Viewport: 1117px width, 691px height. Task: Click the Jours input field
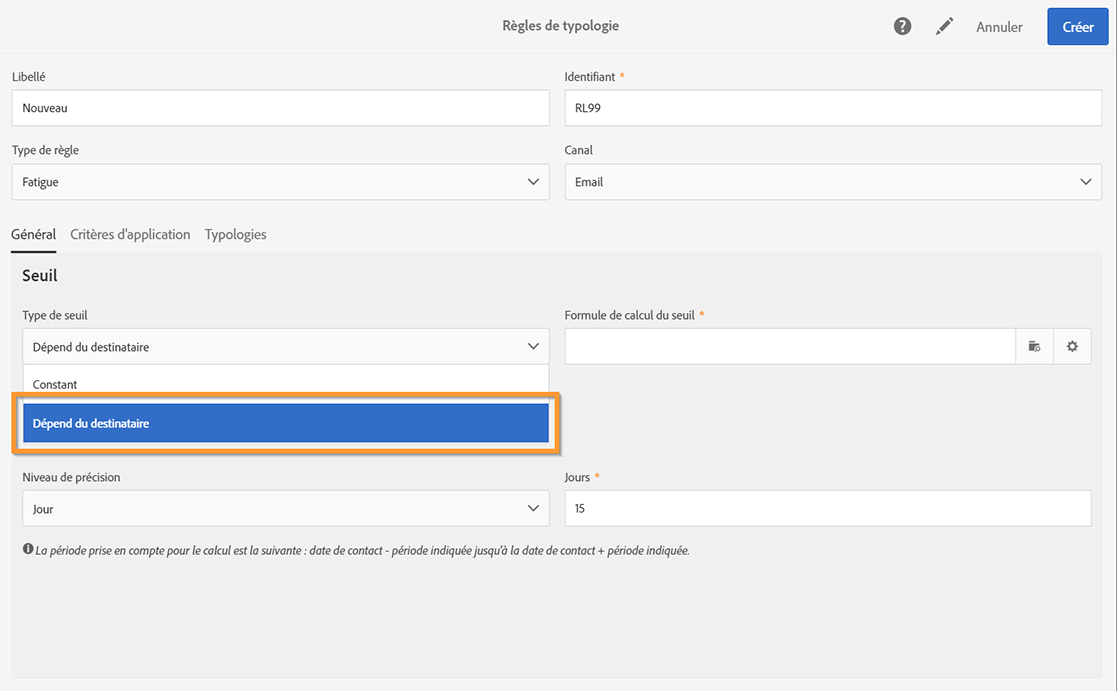(827, 509)
